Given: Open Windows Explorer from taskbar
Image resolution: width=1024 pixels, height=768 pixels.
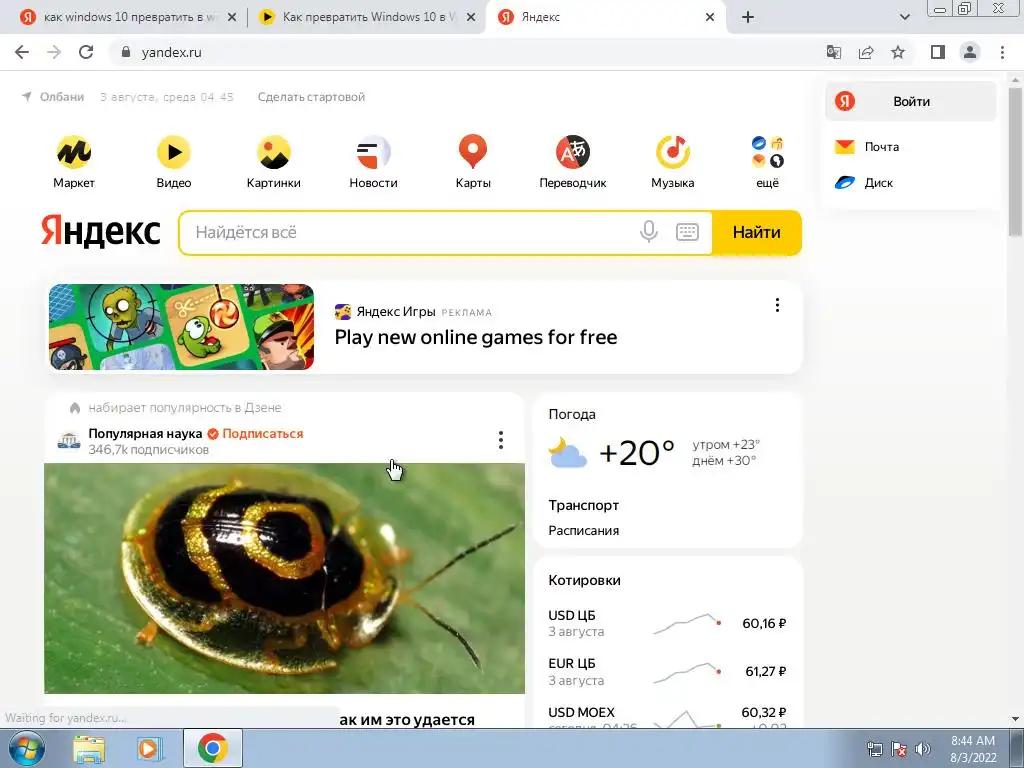Looking at the screenshot, I should 88,748.
